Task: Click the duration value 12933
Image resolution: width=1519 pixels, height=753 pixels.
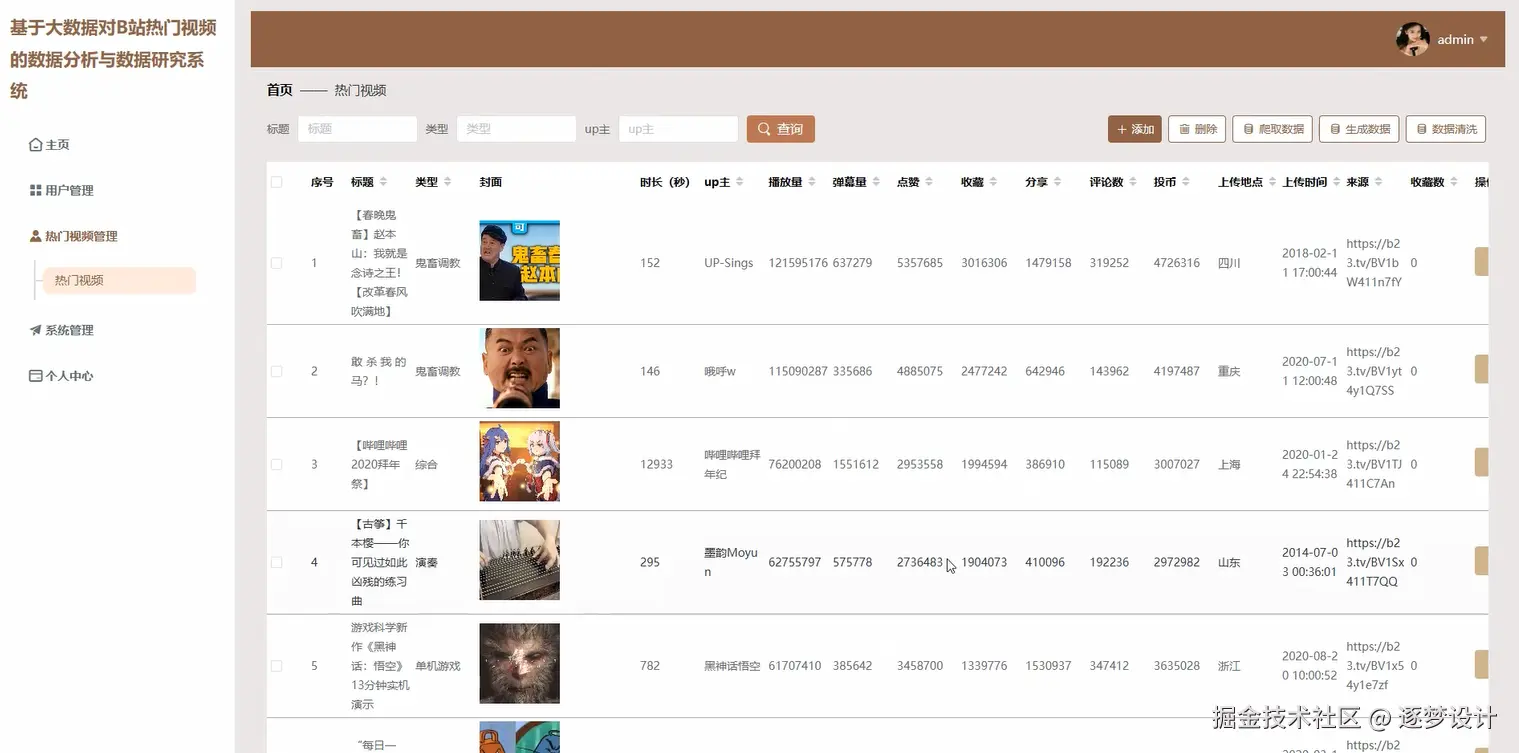Action: click(657, 464)
